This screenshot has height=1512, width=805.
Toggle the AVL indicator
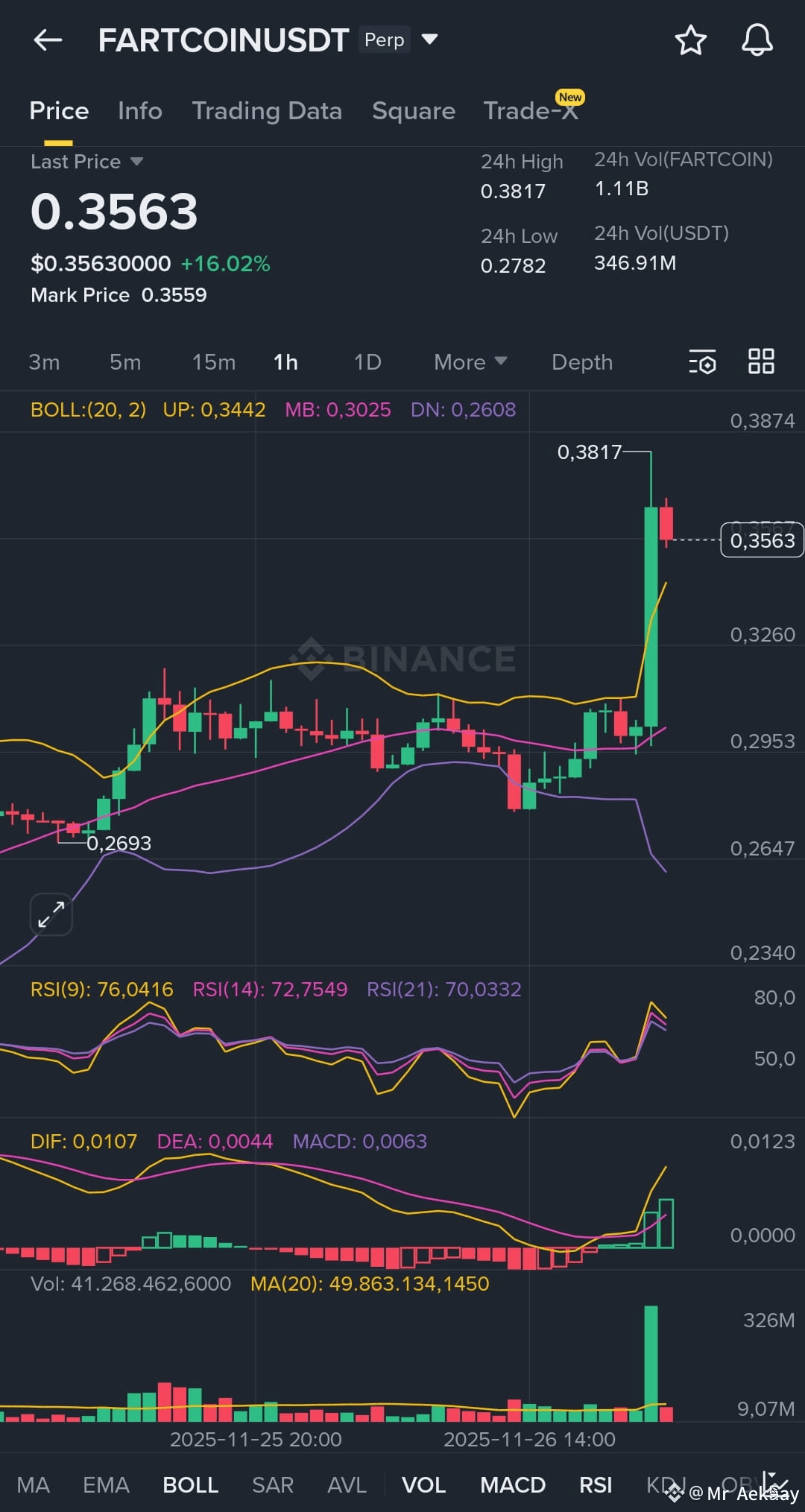(x=347, y=1485)
